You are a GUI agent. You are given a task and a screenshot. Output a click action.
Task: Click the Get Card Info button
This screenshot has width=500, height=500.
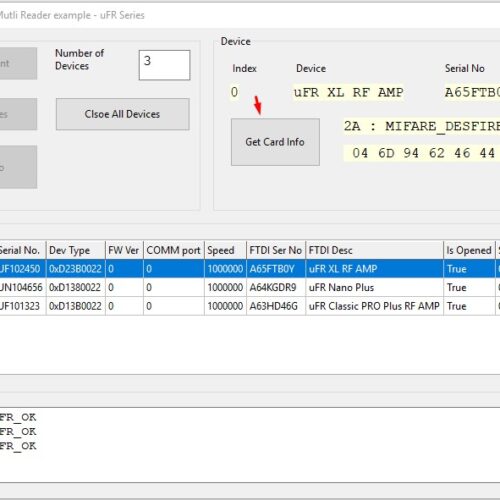point(275,142)
